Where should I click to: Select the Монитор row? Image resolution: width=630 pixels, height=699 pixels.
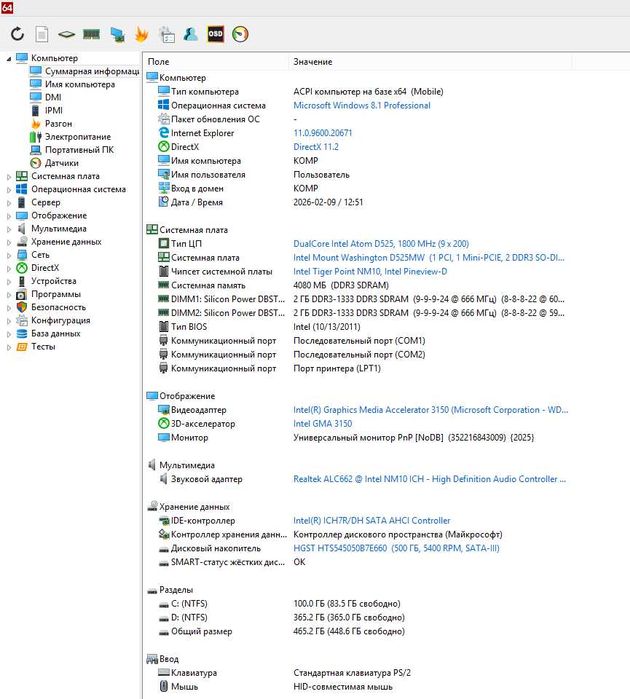click(346, 437)
